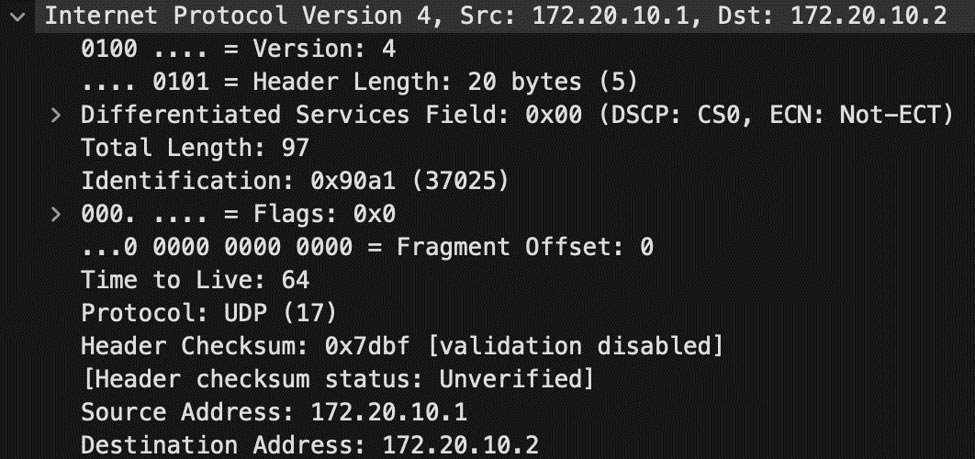The image size is (975, 459).
Task: Highlight the Source Address: 172.20.10.1 row
Action: point(273,411)
